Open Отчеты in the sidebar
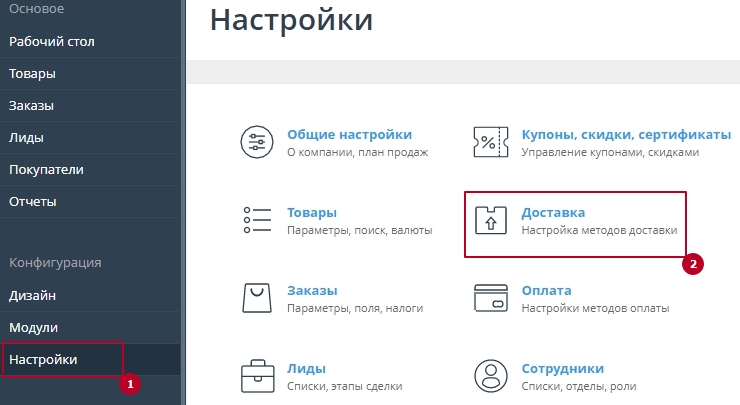 [x=33, y=202]
